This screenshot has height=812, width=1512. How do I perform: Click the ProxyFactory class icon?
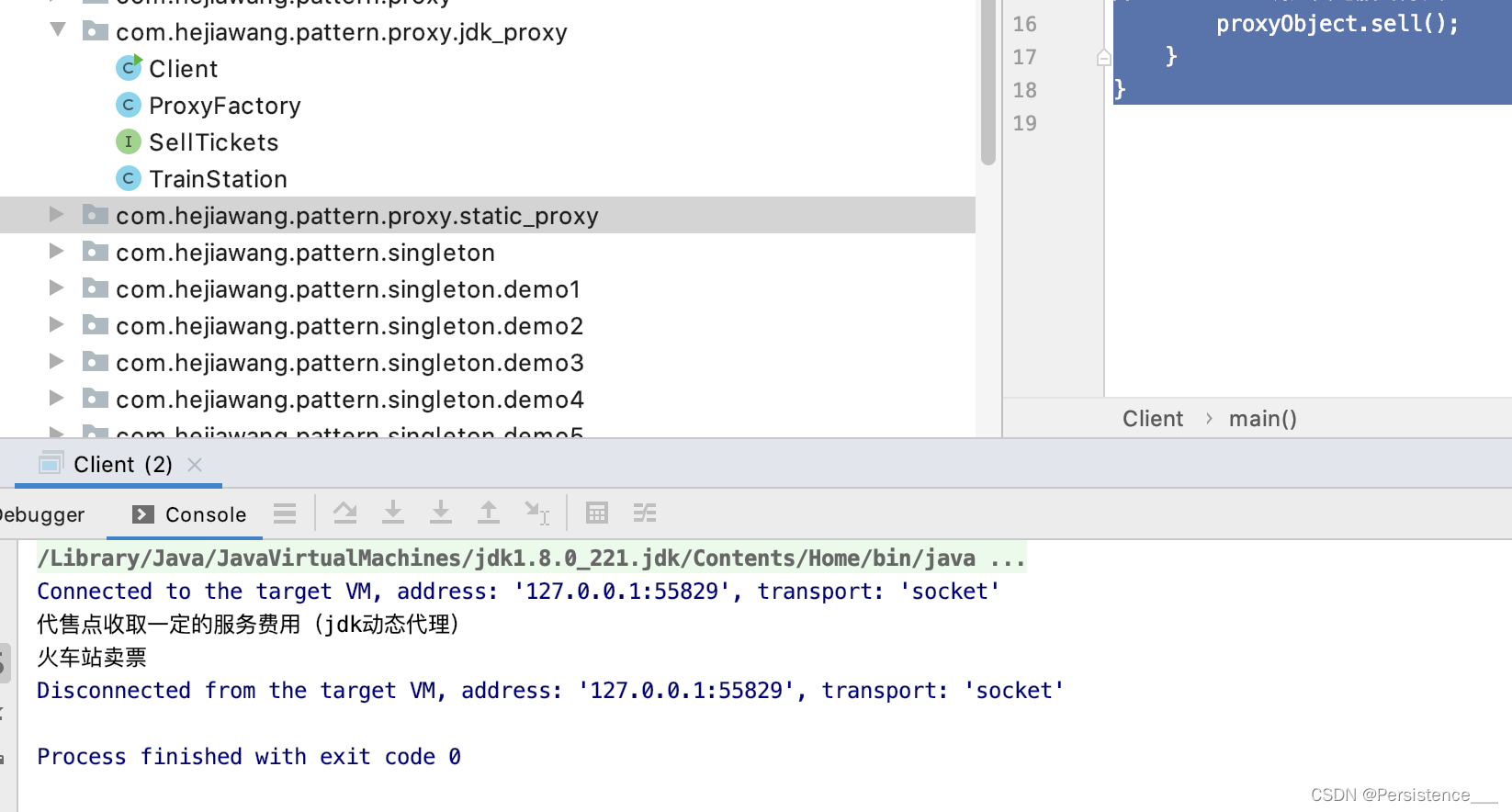coord(129,105)
